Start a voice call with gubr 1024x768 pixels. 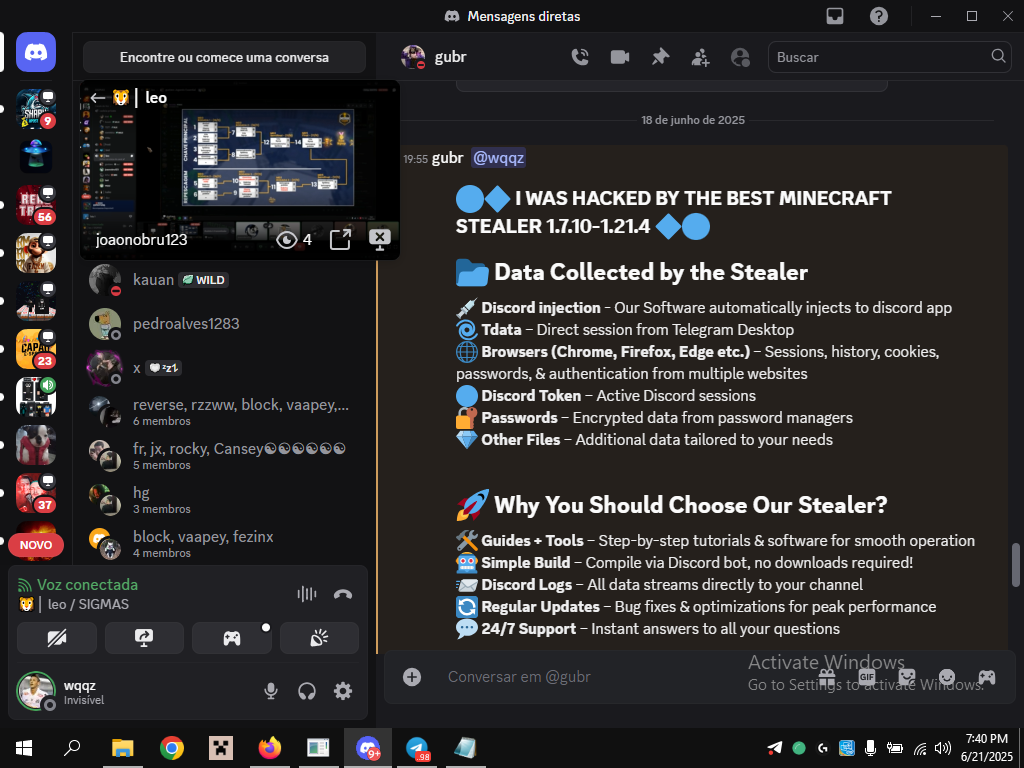click(x=580, y=57)
